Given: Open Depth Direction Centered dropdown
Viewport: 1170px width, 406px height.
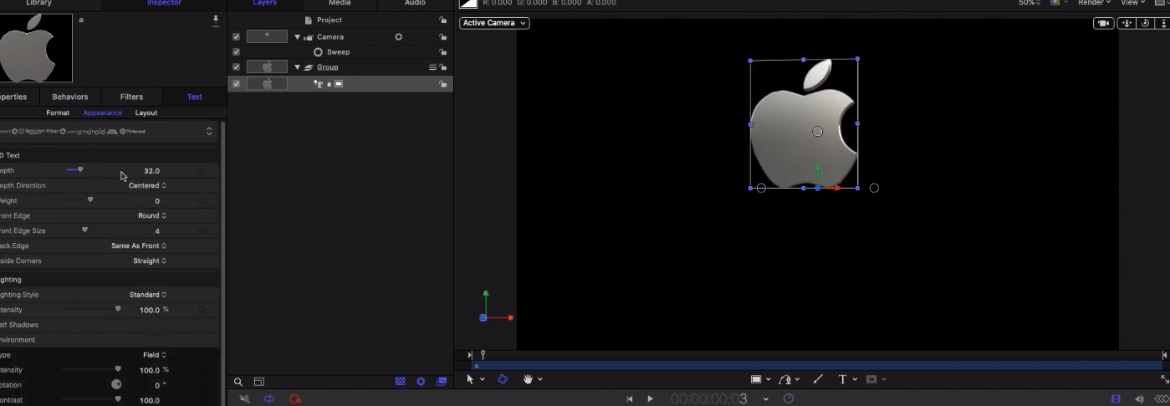Looking at the screenshot, I should click(147, 186).
